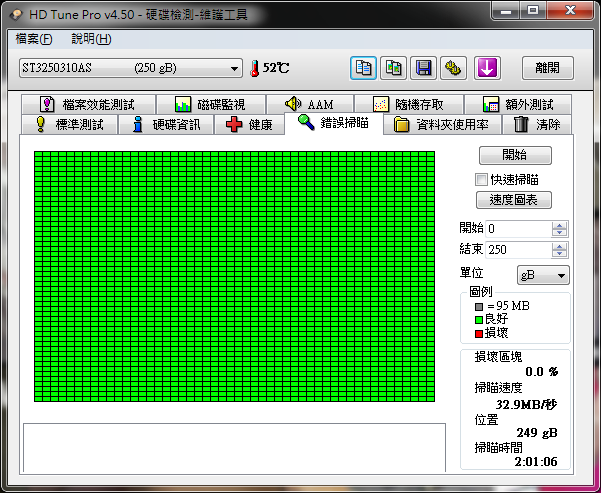Image resolution: width=601 pixels, height=493 pixels.
Task: Click the 2:01:06 scan time value
Action: tap(536, 462)
